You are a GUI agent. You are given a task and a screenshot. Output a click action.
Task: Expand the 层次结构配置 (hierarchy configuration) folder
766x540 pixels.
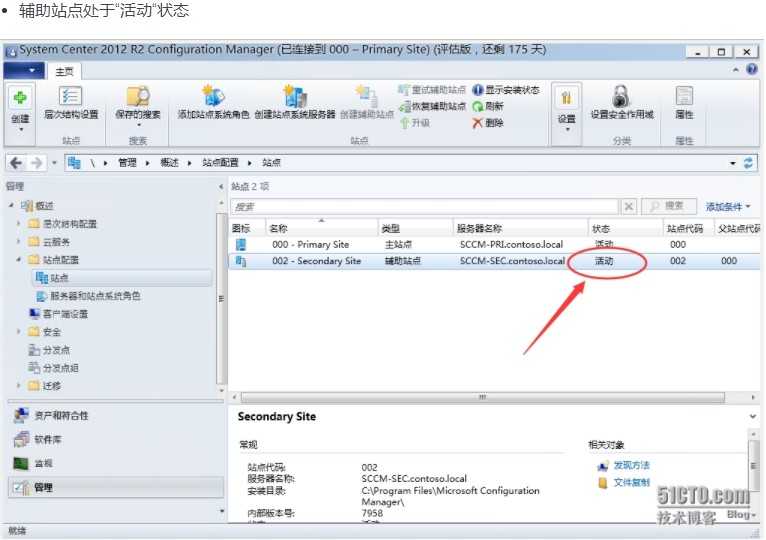point(19,224)
